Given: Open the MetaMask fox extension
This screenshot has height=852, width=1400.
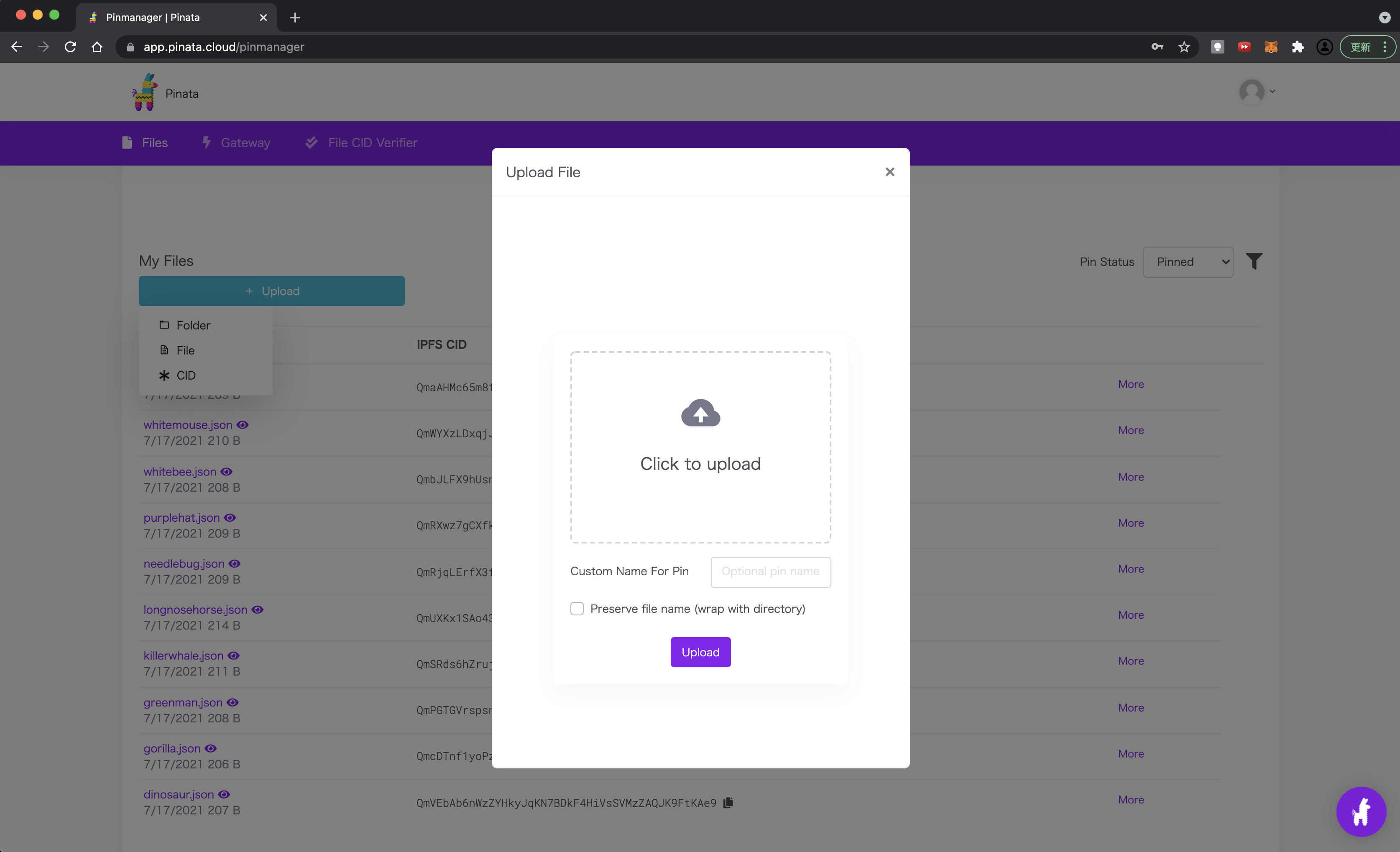Looking at the screenshot, I should (1271, 46).
